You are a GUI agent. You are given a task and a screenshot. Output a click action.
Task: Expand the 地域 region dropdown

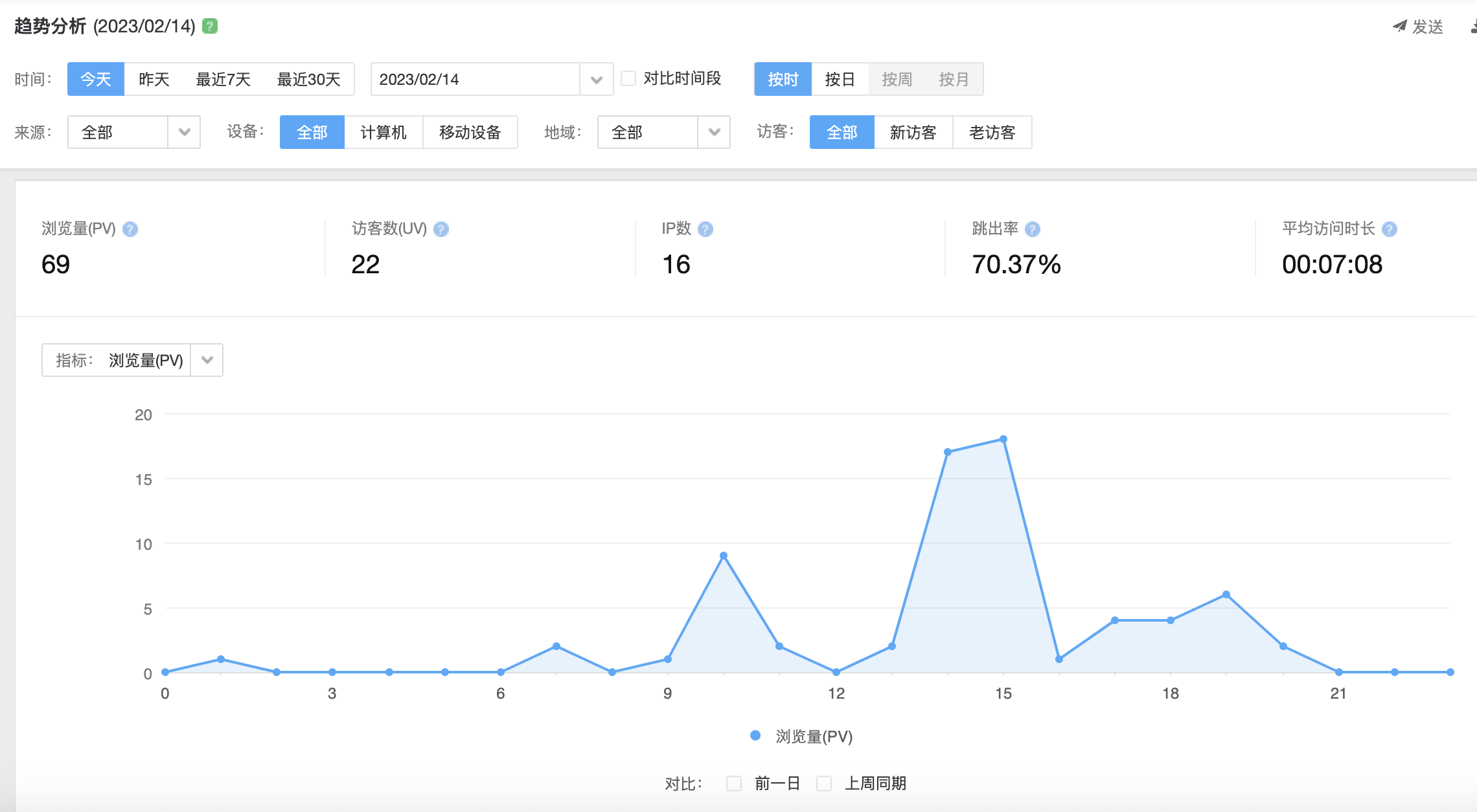click(x=714, y=132)
